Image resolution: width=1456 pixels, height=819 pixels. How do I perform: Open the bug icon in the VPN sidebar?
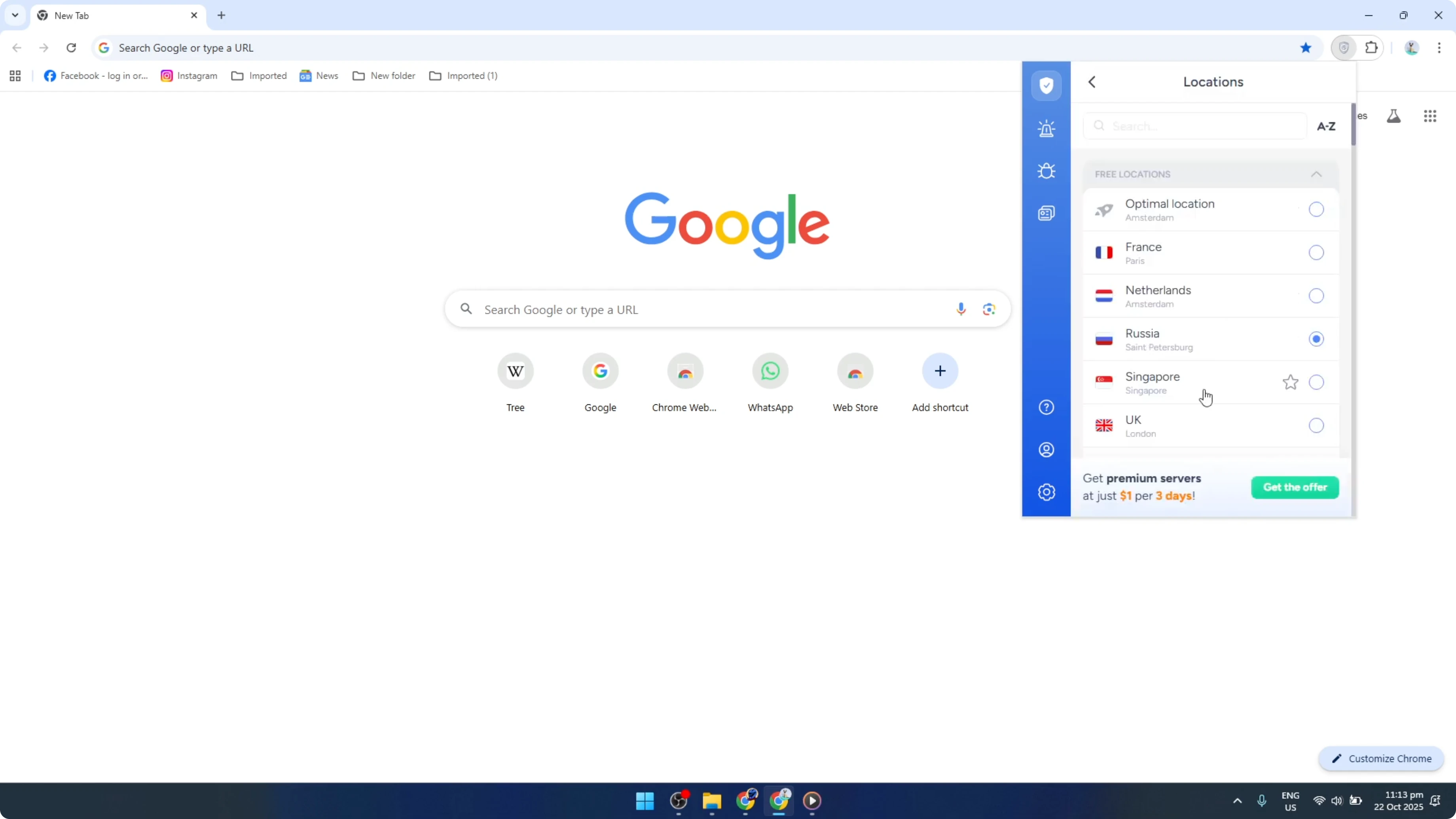pyautogui.click(x=1046, y=171)
